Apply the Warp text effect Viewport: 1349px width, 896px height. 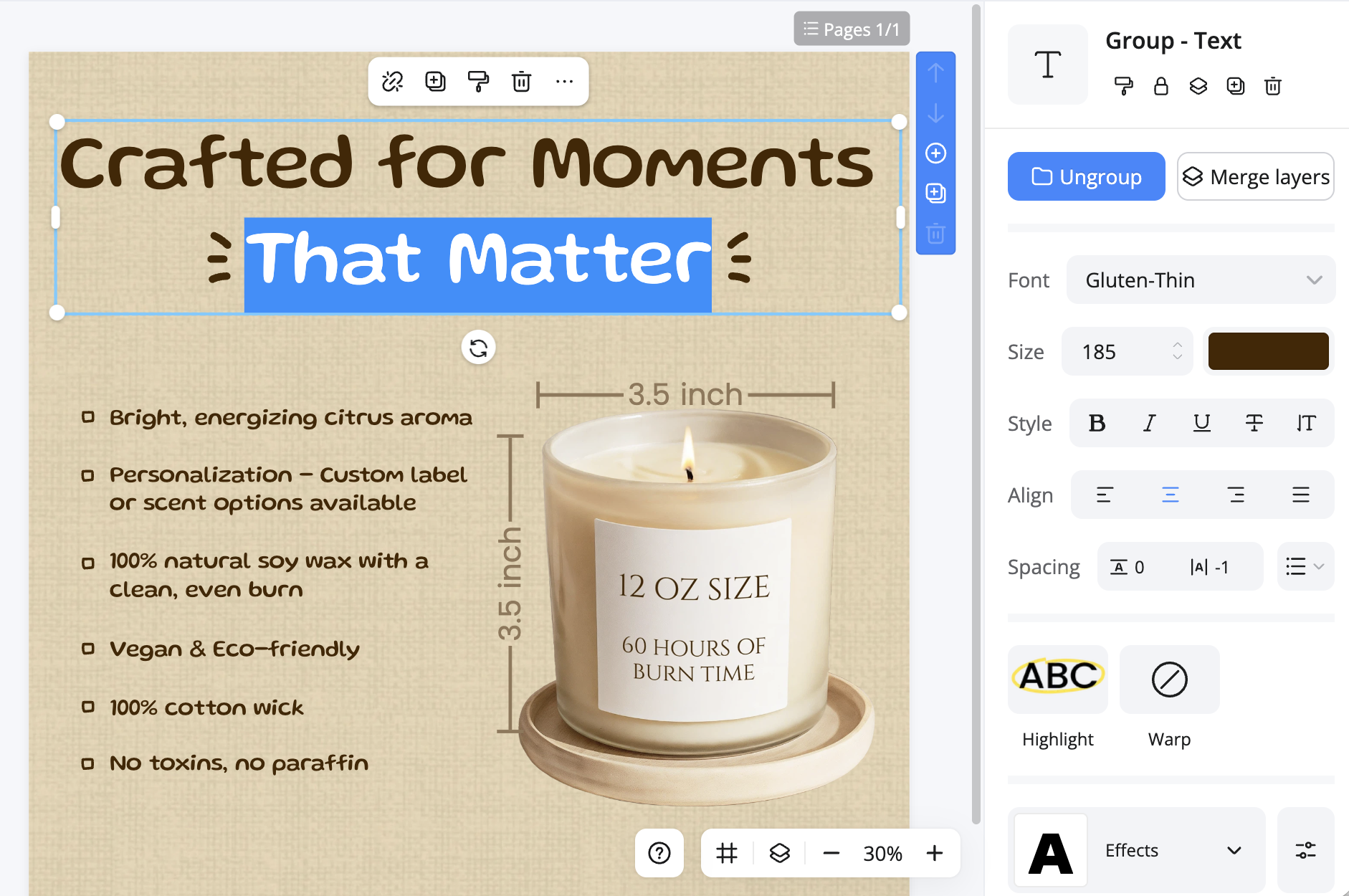click(x=1168, y=680)
